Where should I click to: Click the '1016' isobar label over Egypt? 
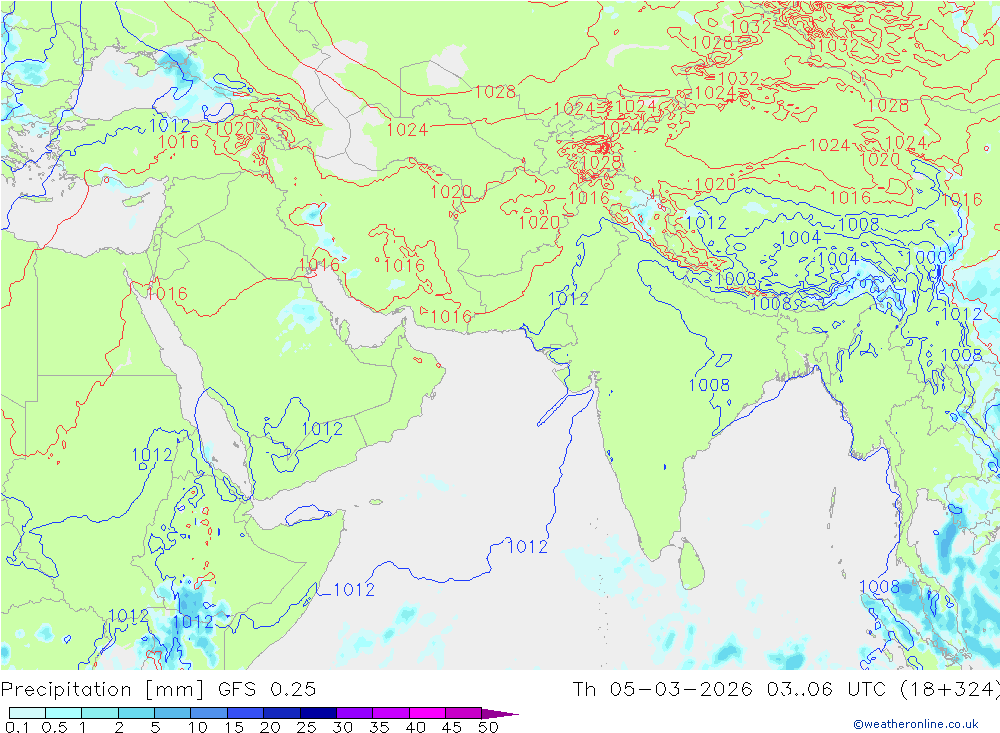coord(167,293)
